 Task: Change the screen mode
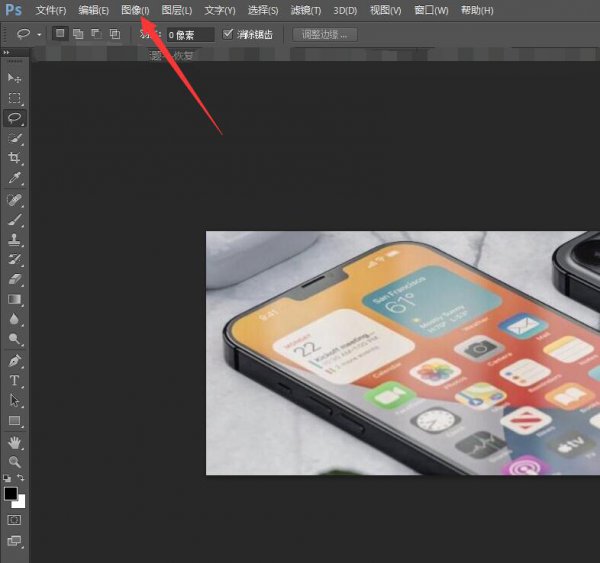point(14,541)
